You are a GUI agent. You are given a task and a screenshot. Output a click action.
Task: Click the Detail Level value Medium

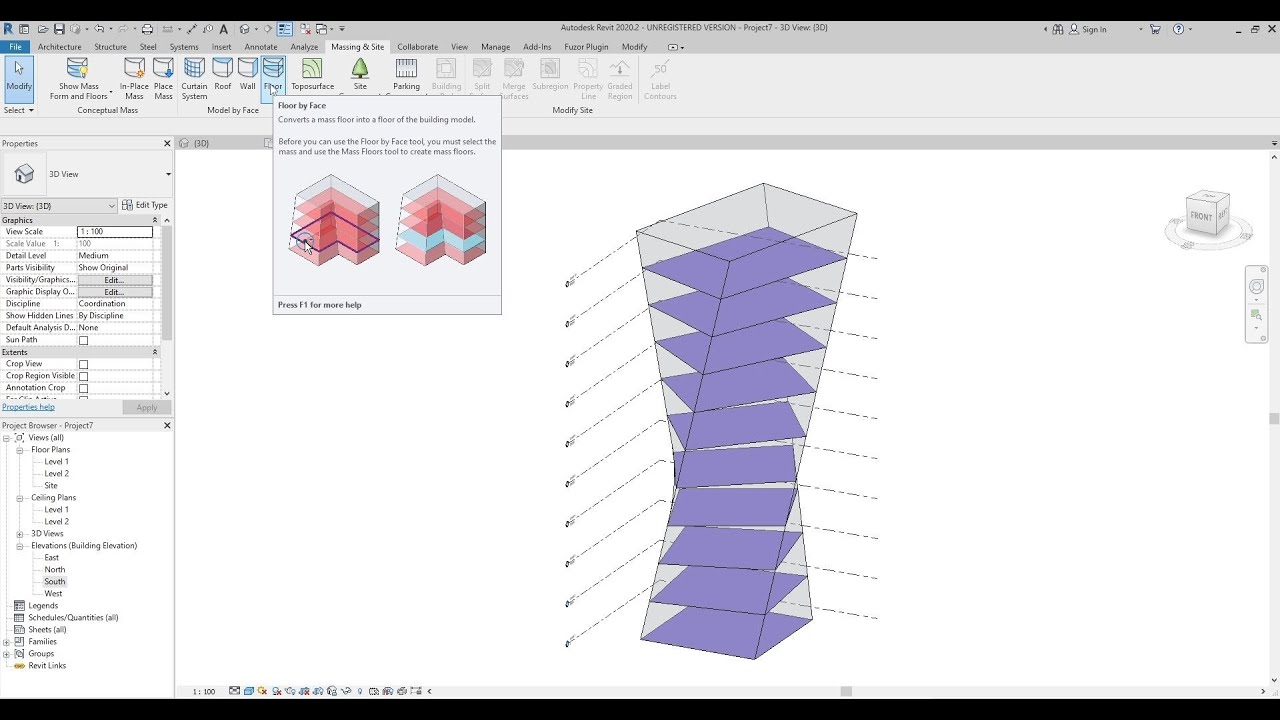[115, 256]
